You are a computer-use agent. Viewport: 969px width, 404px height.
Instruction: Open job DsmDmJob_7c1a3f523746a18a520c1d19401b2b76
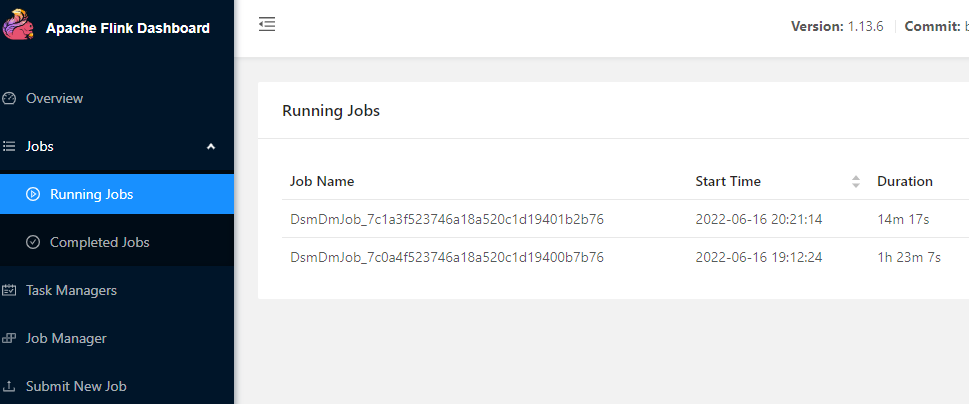pyautogui.click(x=447, y=219)
